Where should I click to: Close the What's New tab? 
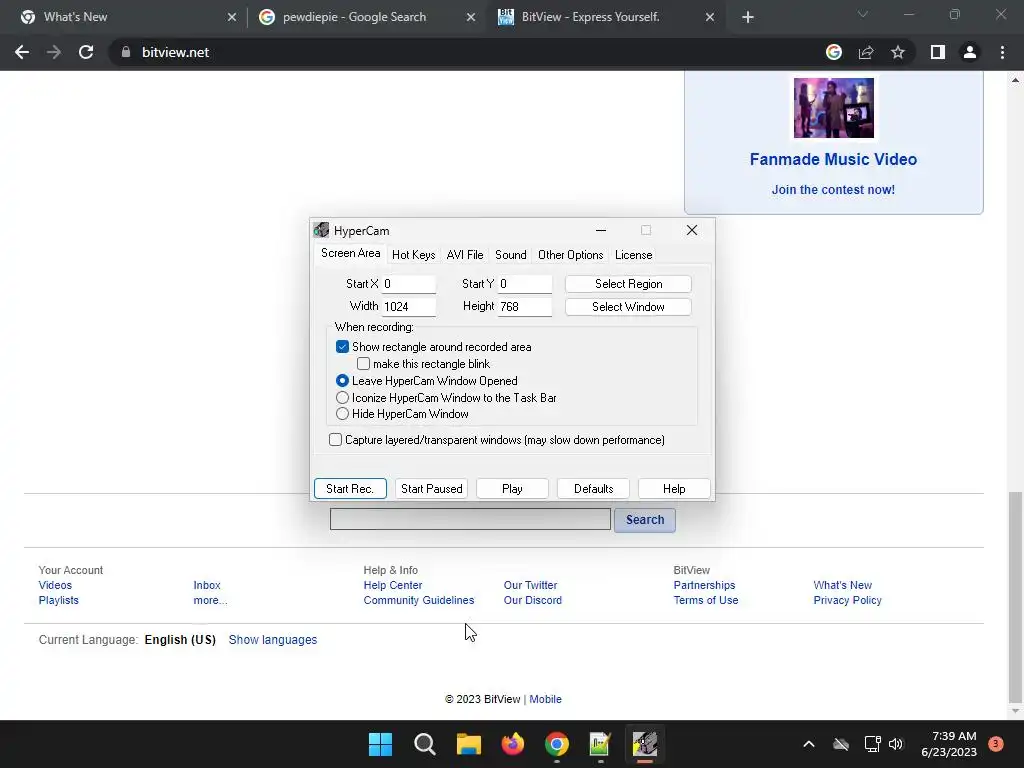pyautogui.click(x=232, y=17)
